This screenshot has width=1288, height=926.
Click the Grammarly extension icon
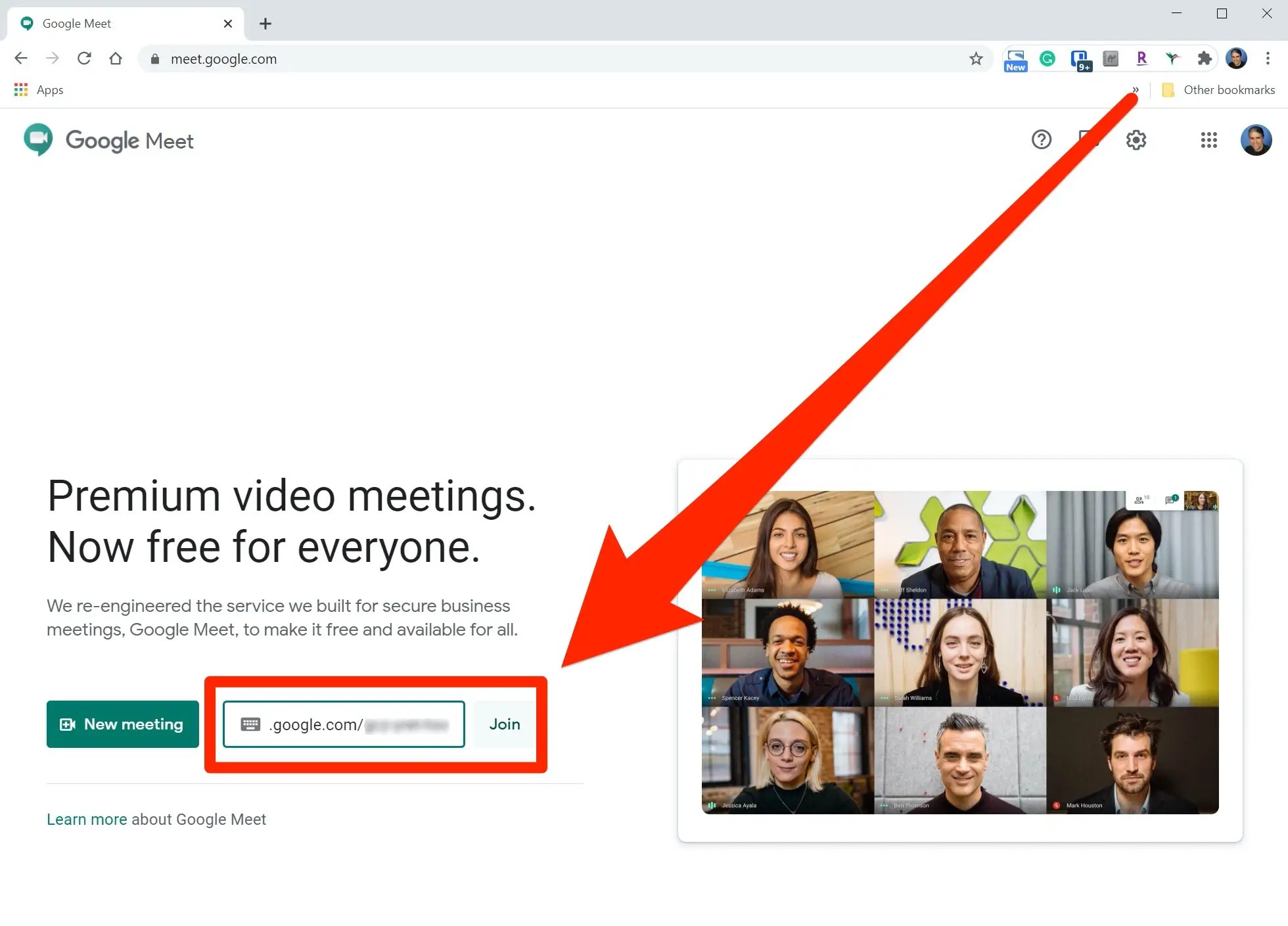pyautogui.click(x=1047, y=58)
